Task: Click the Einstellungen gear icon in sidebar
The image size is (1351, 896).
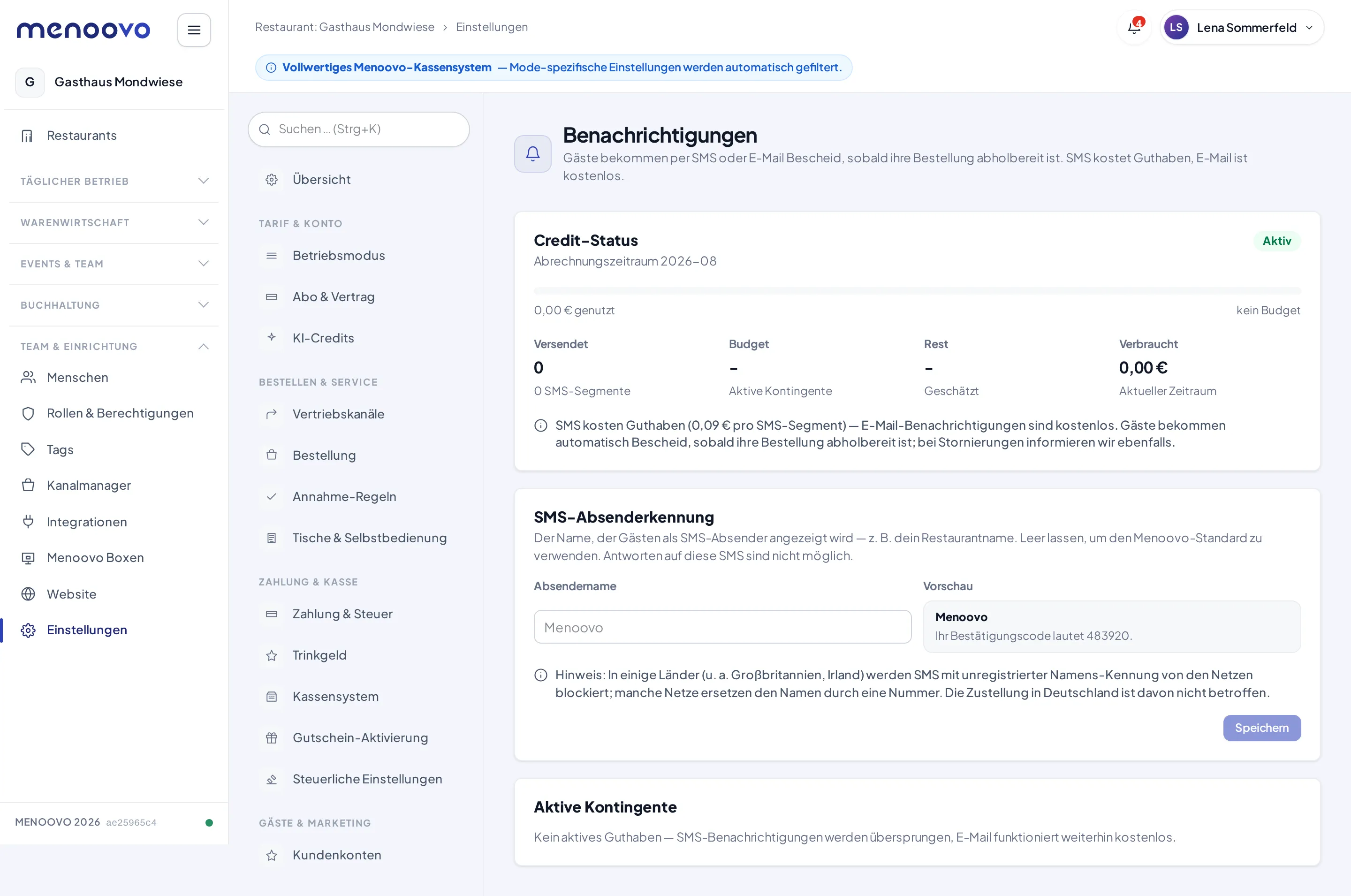Action: [28, 630]
